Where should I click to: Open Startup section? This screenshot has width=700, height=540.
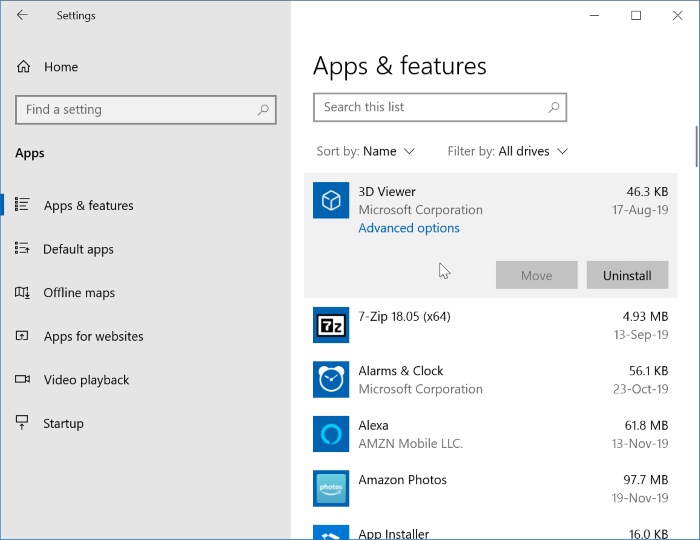(x=63, y=424)
